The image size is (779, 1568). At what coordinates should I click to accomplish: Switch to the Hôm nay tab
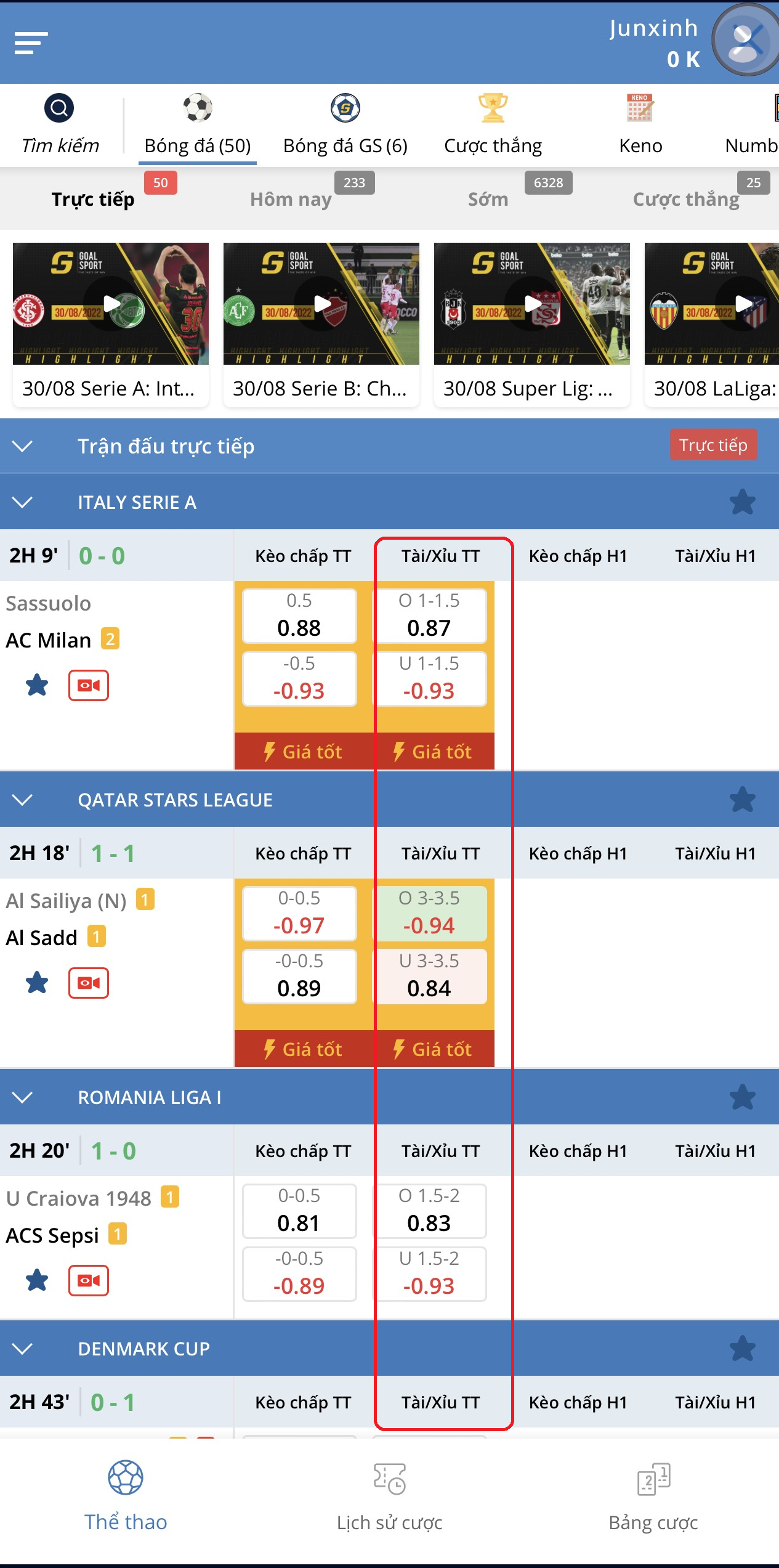coord(291,199)
